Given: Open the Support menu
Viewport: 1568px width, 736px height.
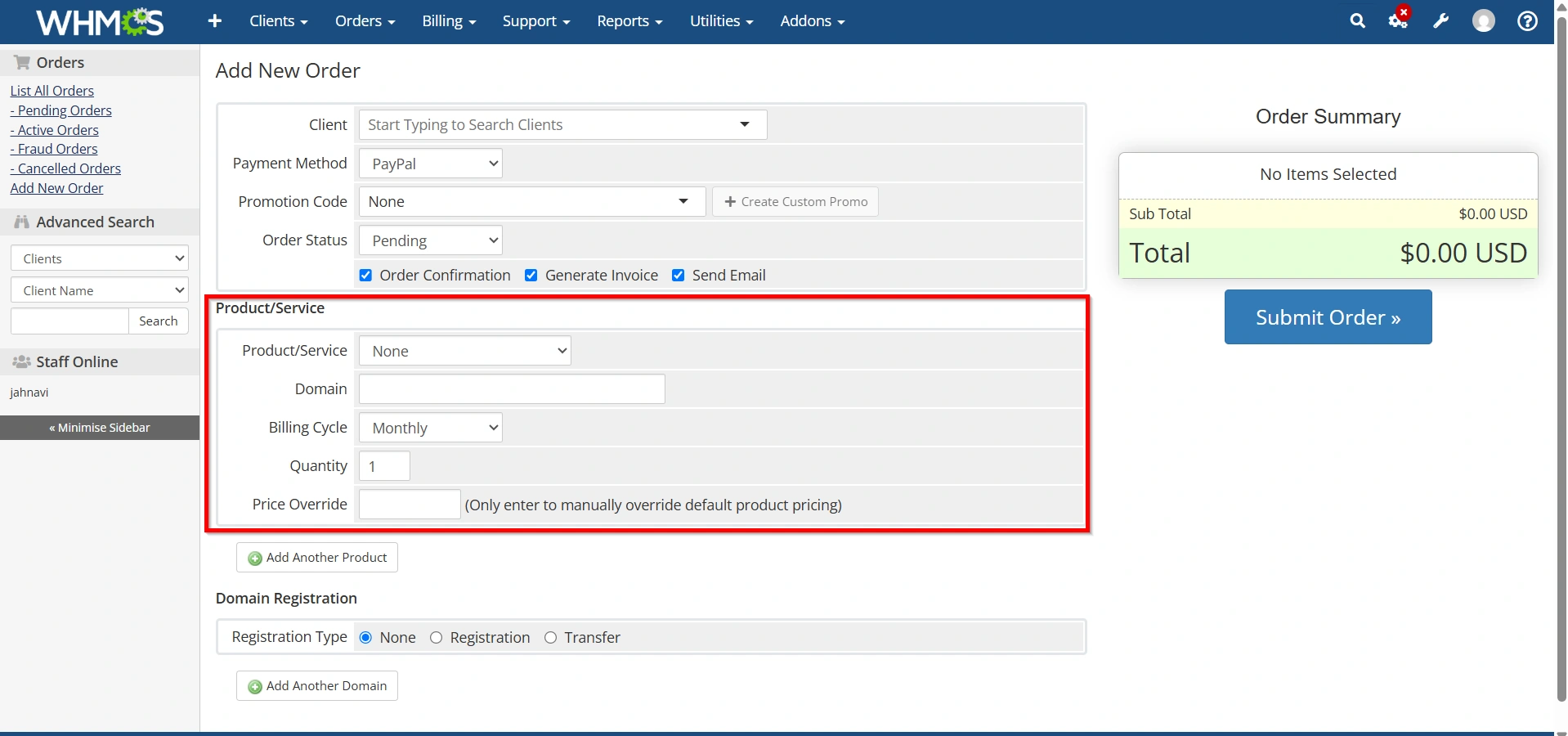Looking at the screenshot, I should [x=536, y=21].
